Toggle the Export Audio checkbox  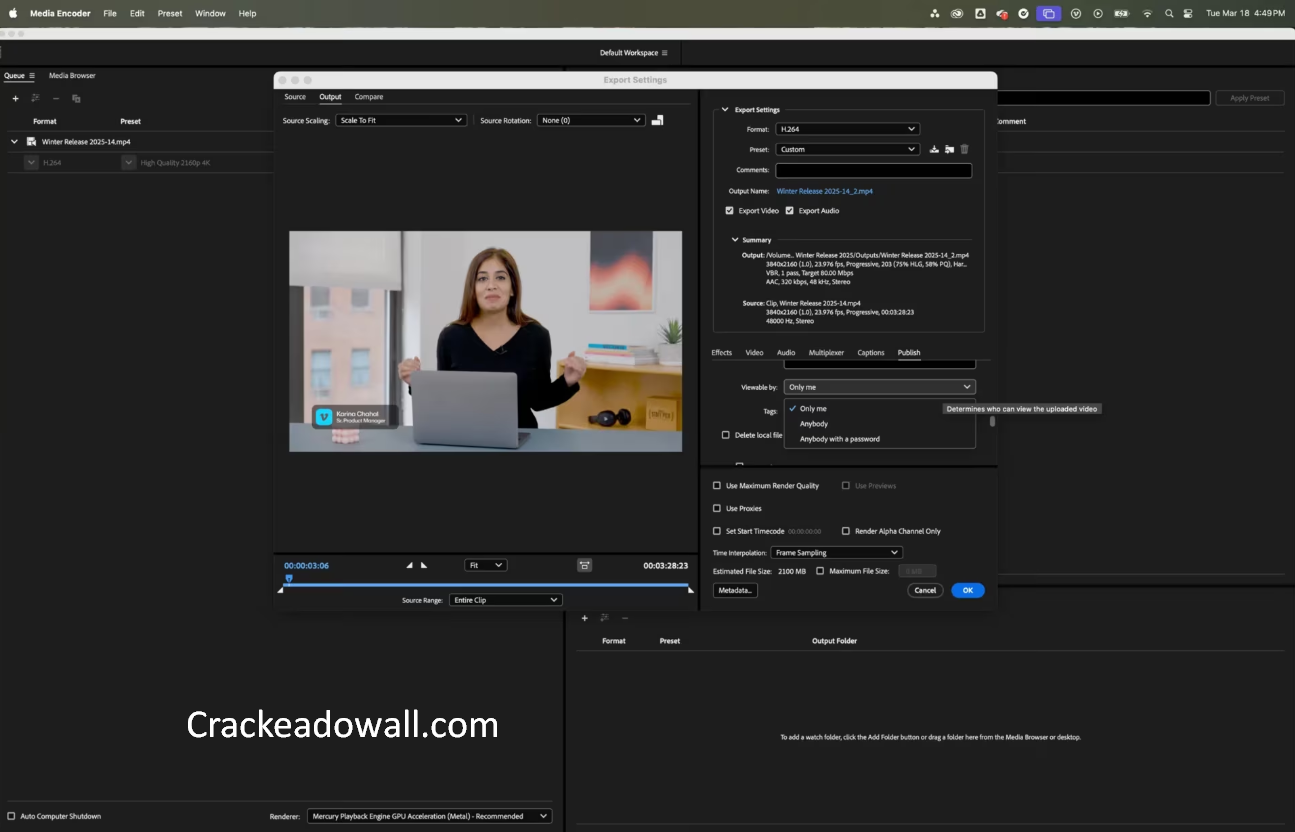790,211
